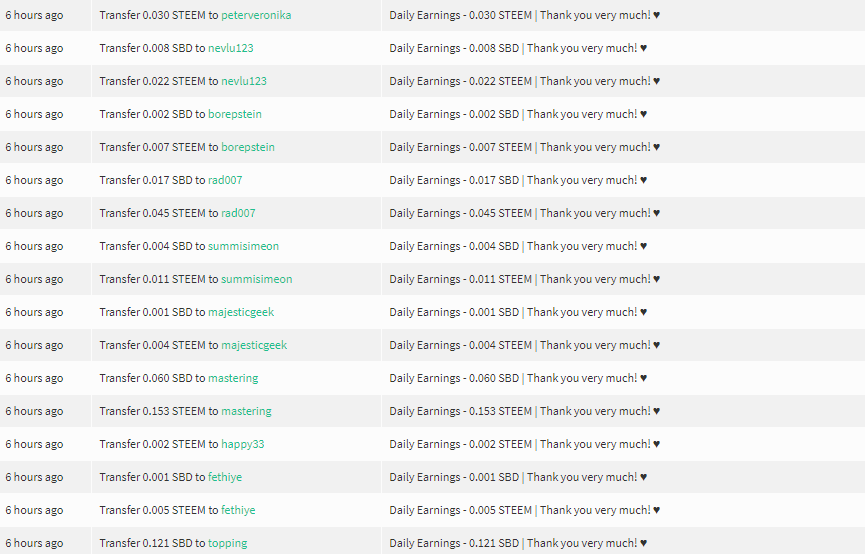Open nevlu123 link in 0.022 STEEM transfer
This screenshot has width=865, height=554.
coord(244,82)
